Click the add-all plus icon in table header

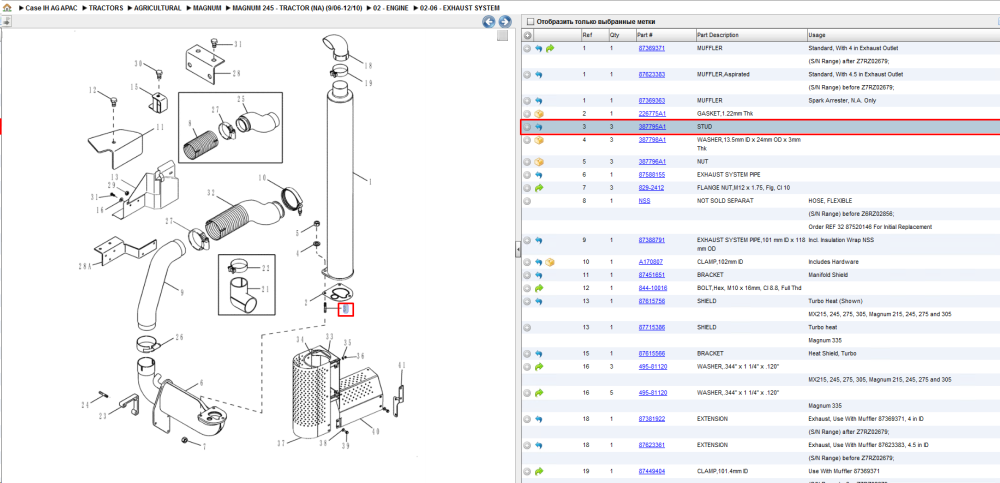(x=527, y=36)
